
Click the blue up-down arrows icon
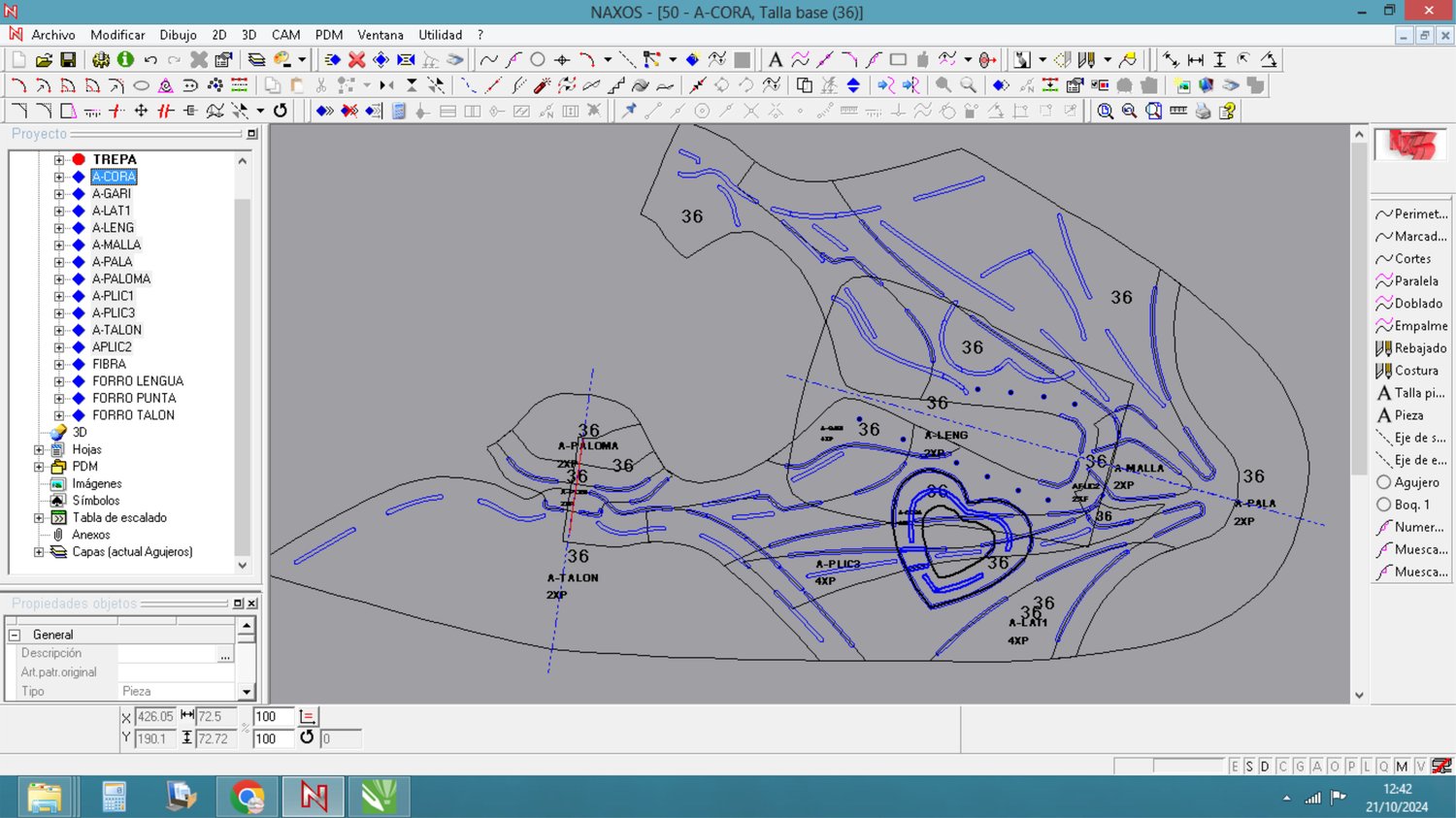[853, 85]
